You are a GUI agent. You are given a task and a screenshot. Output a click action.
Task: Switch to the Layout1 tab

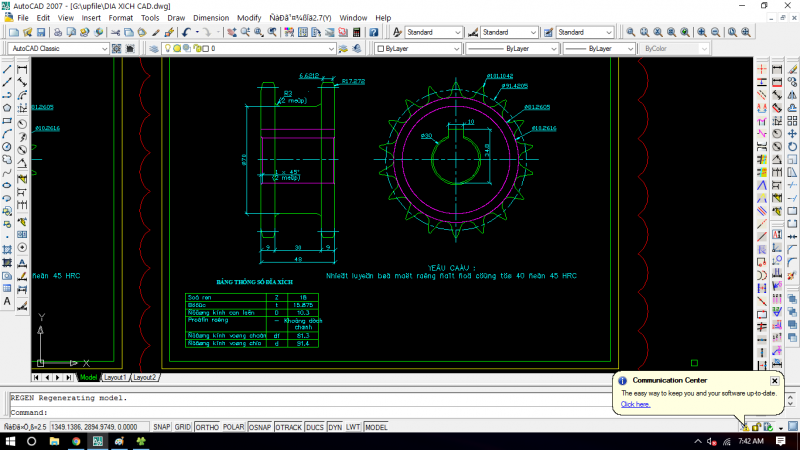(x=114, y=378)
